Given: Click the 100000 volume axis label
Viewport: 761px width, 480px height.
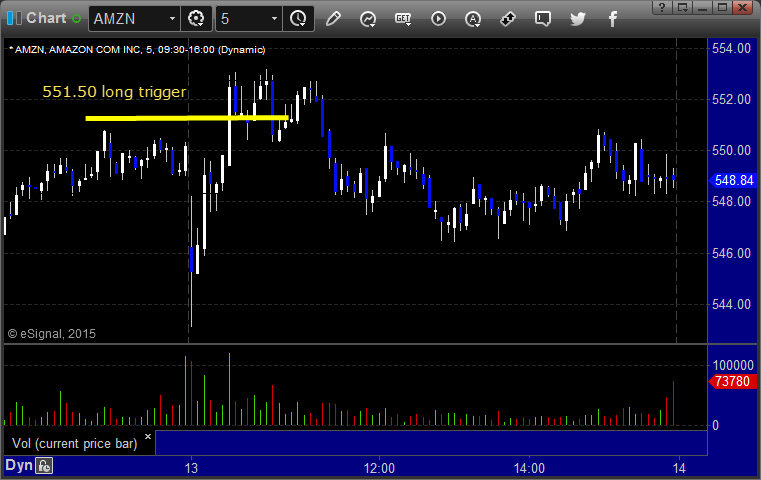Looking at the screenshot, I should pos(733,365).
